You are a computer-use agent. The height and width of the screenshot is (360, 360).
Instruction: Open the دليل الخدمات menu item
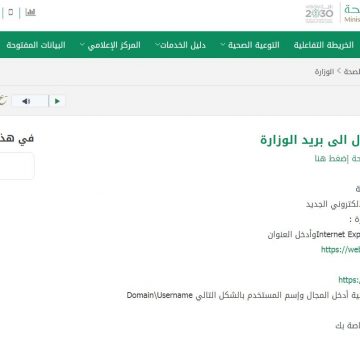point(183,45)
